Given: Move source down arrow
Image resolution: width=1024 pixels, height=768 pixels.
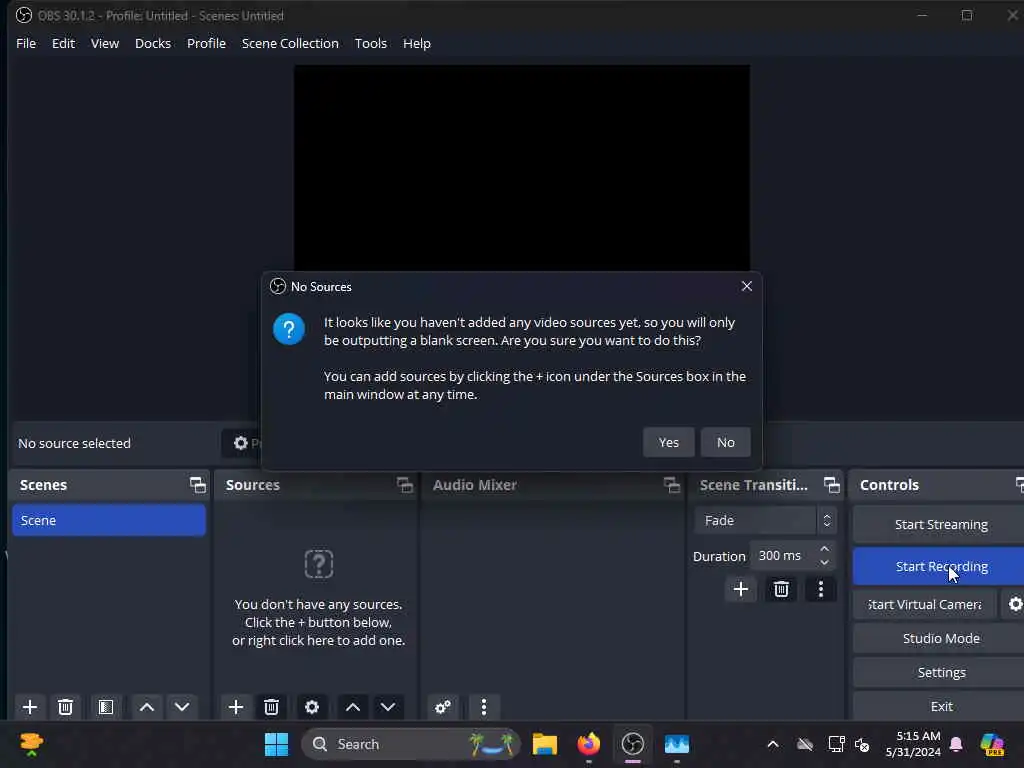Looking at the screenshot, I should pyautogui.click(x=388, y=707).
